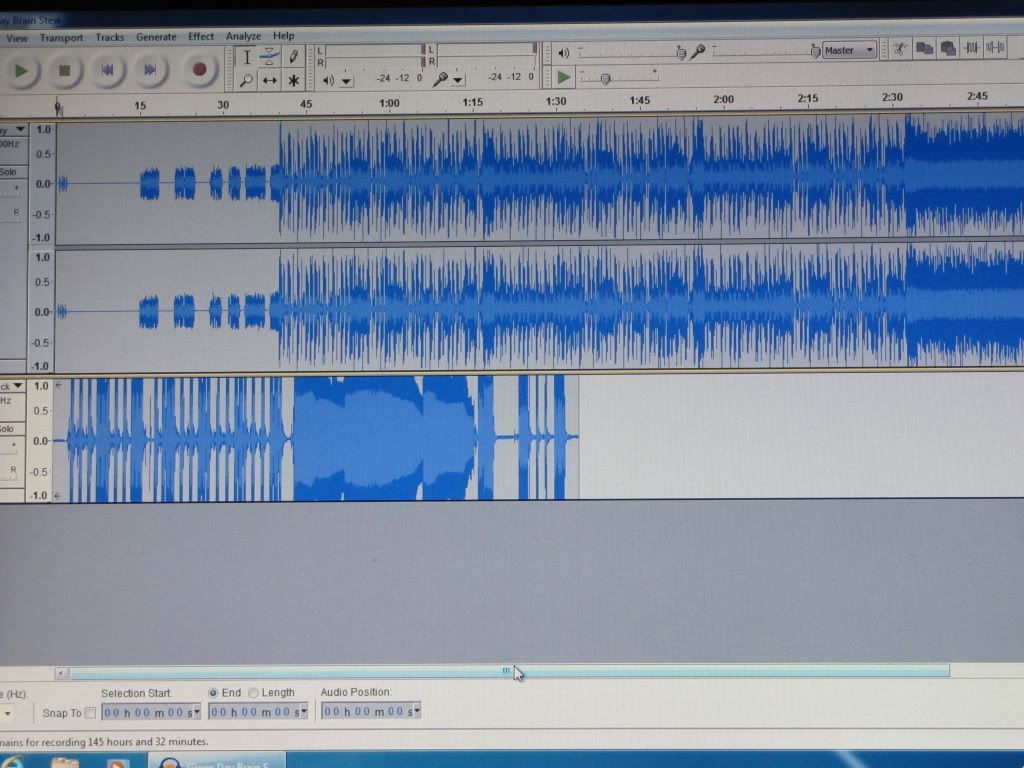
Task: Open the Generate menu
Action: click(x=156, y=37)
